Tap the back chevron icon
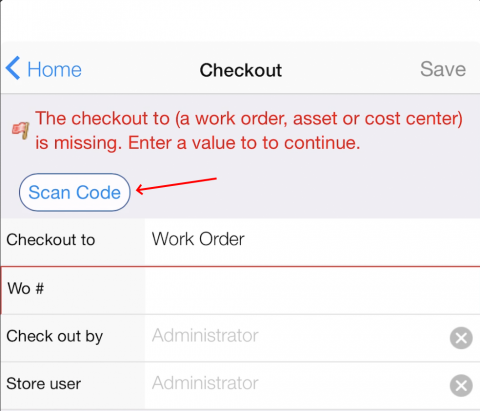This screenshot has height=411, width=480. click(x=13, y=68)
